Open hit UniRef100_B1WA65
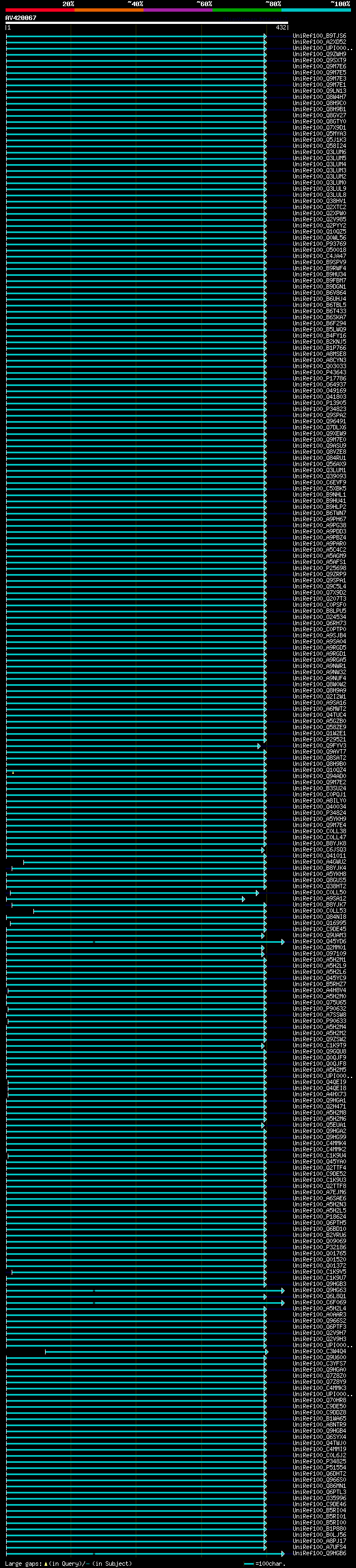 pos(319,1419)
